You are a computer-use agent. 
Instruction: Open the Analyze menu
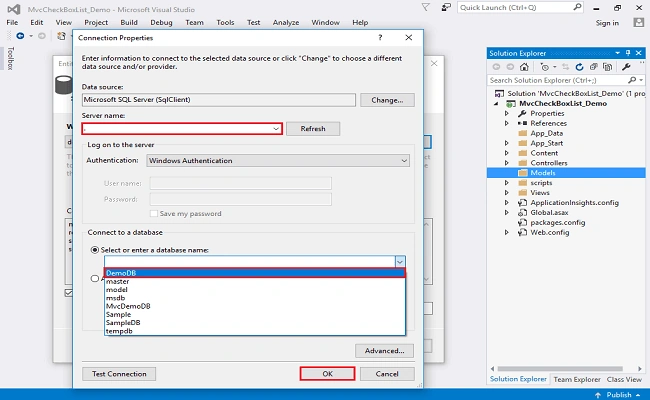(x=286, y=22)
